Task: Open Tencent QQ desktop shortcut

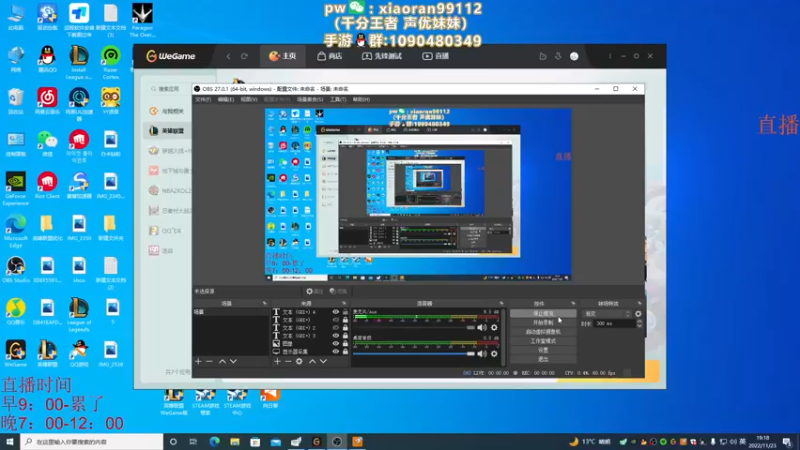Action: pyautogui.click(x=47, y=59)
